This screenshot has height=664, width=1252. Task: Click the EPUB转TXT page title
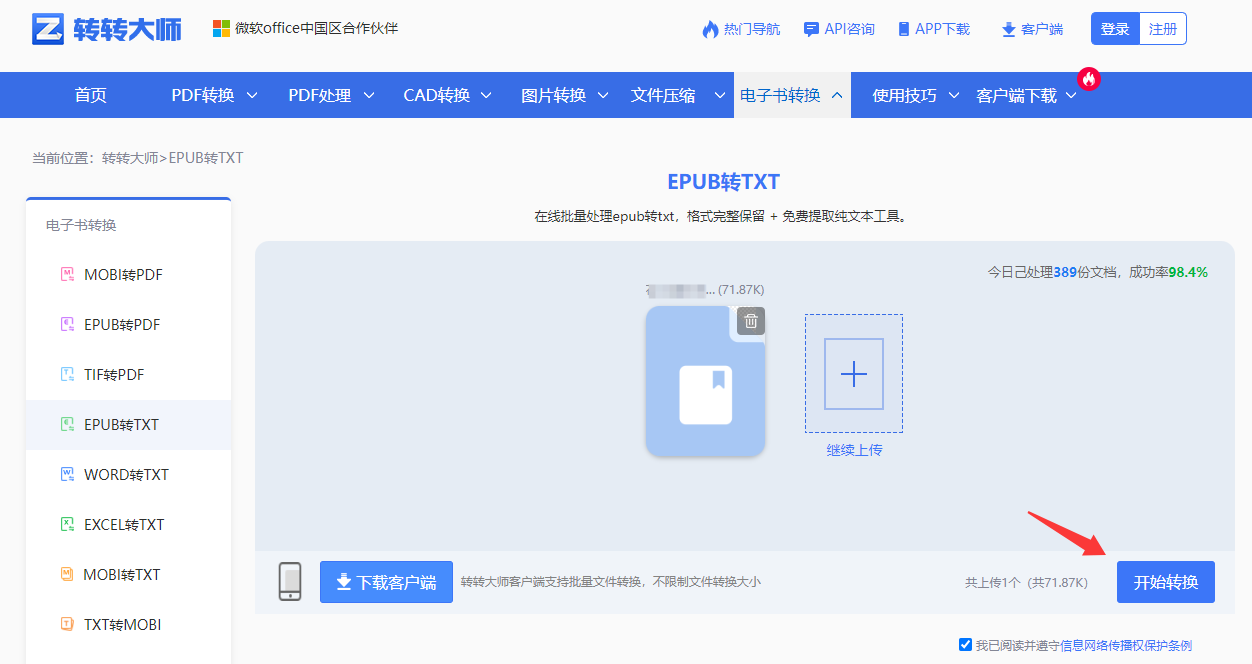[723, 182]
